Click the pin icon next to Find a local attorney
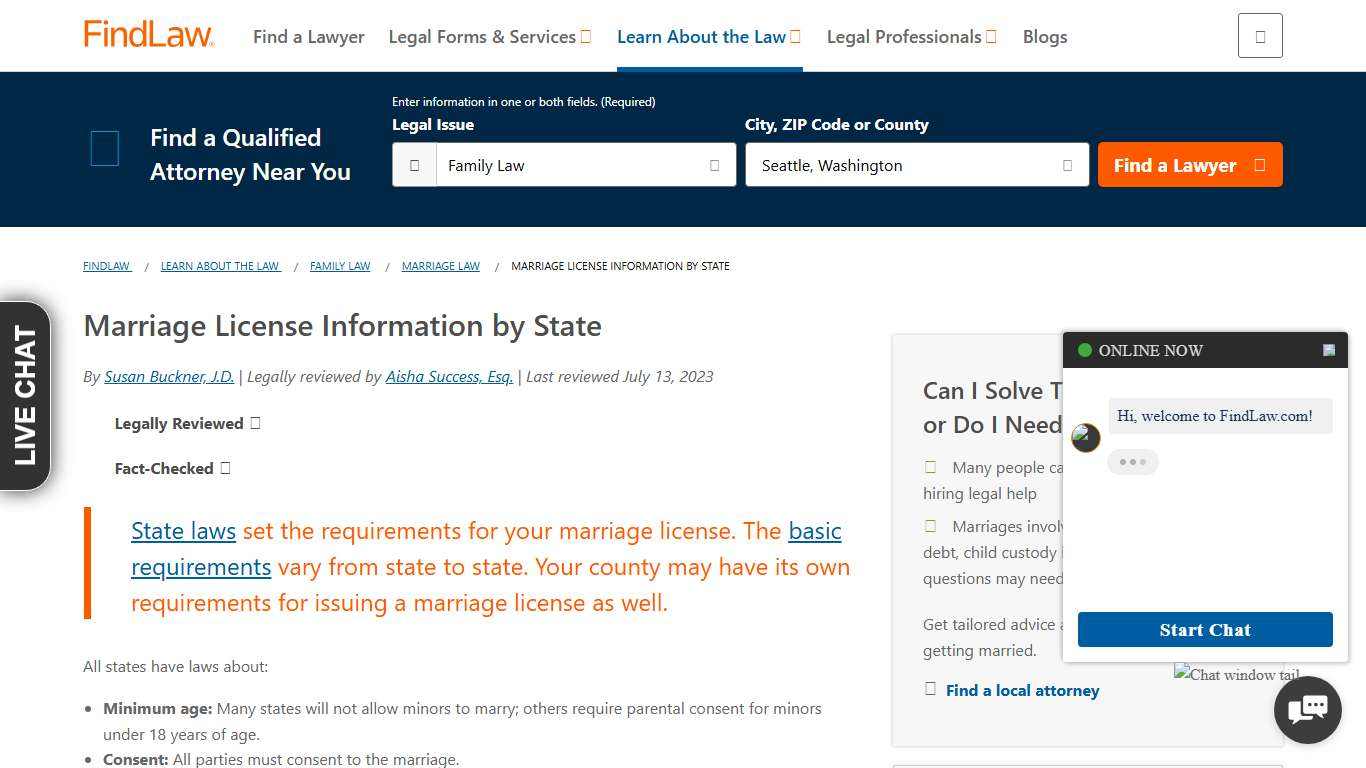Screen dimensions: 1366x768 click(x=930, y=689)
